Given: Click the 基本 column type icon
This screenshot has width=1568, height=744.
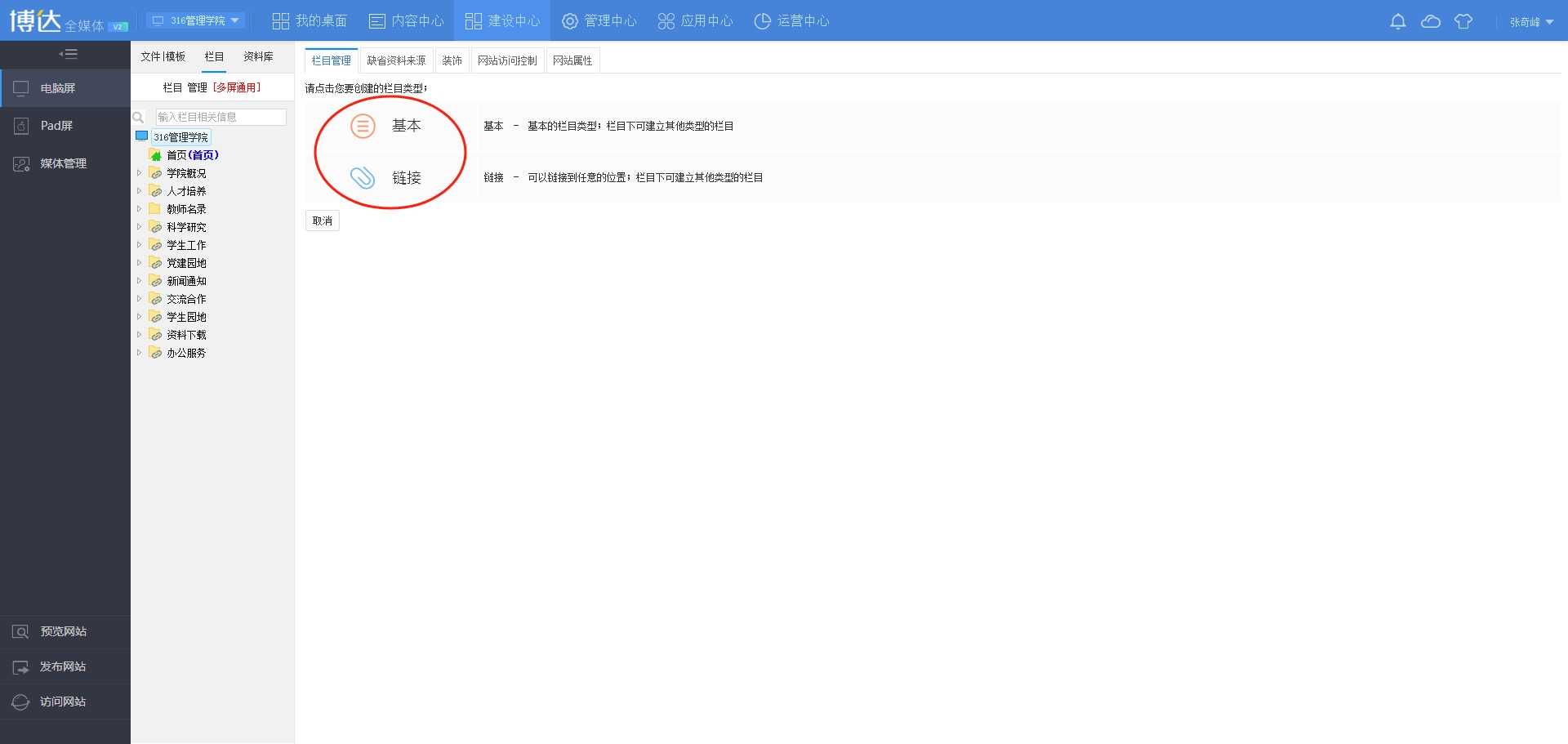Looking at the screenshot, I should (363, 126).
